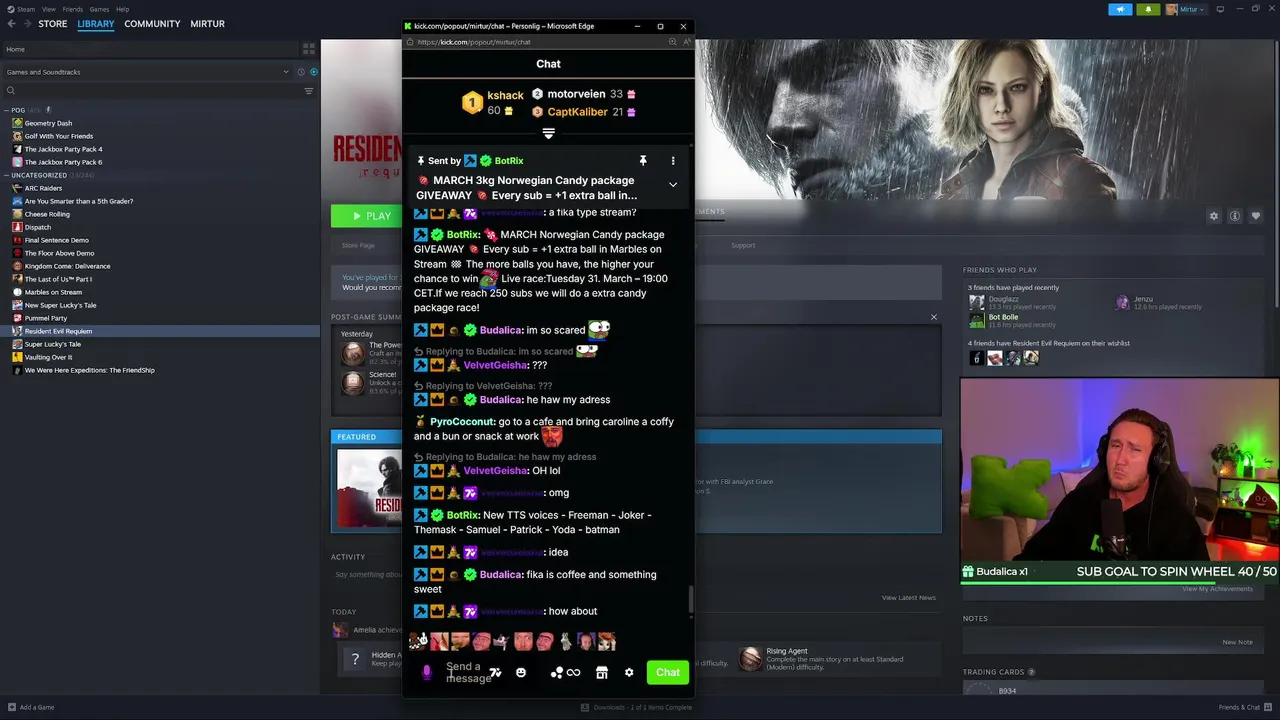Switch to the COMMUNITY tab in Steam

152,24
